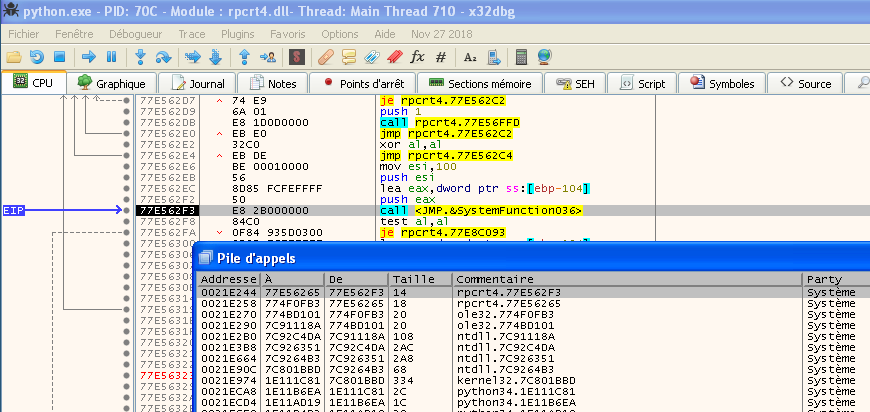Switch to the SEH tab
The height and width of the screenshot is (412, 870).
(575, 84)
